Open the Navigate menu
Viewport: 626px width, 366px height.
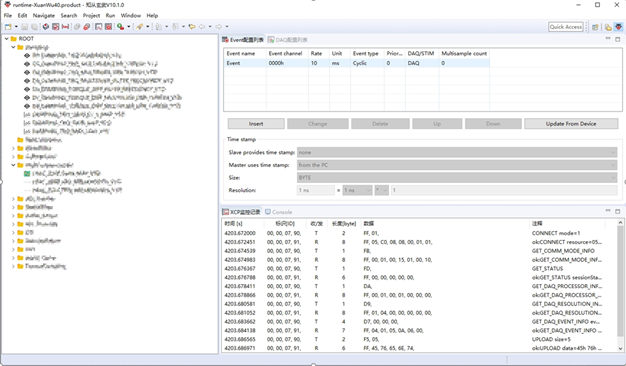point(44,15)
